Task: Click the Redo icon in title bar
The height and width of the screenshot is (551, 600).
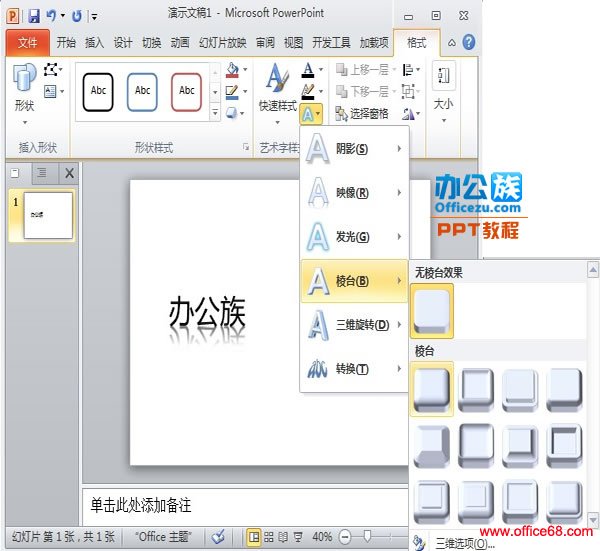Action: point(77,16)
